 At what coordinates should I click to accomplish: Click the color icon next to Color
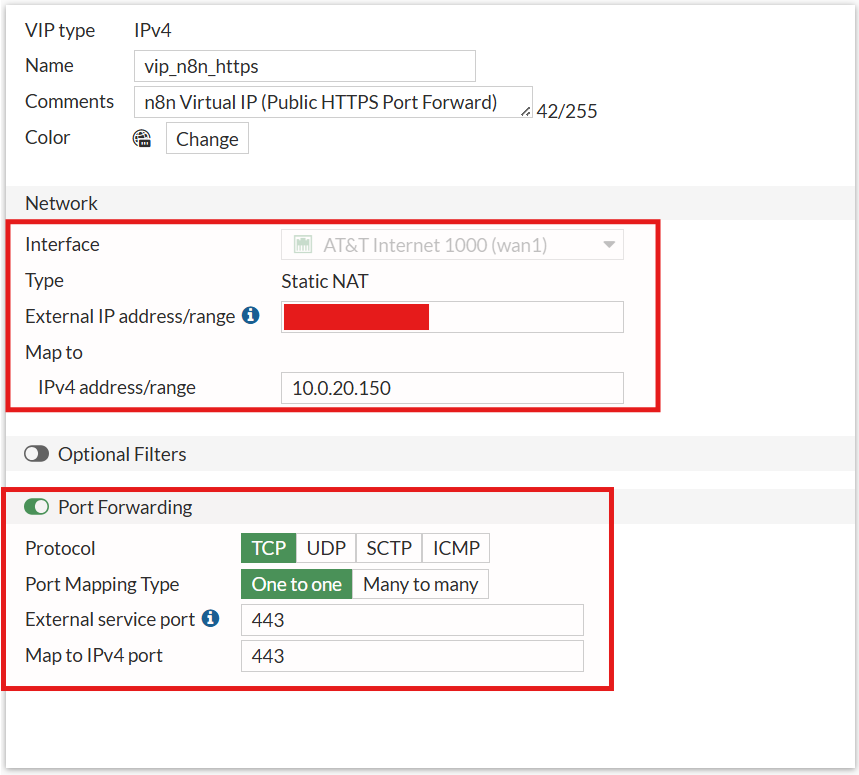tap(142, 139)
